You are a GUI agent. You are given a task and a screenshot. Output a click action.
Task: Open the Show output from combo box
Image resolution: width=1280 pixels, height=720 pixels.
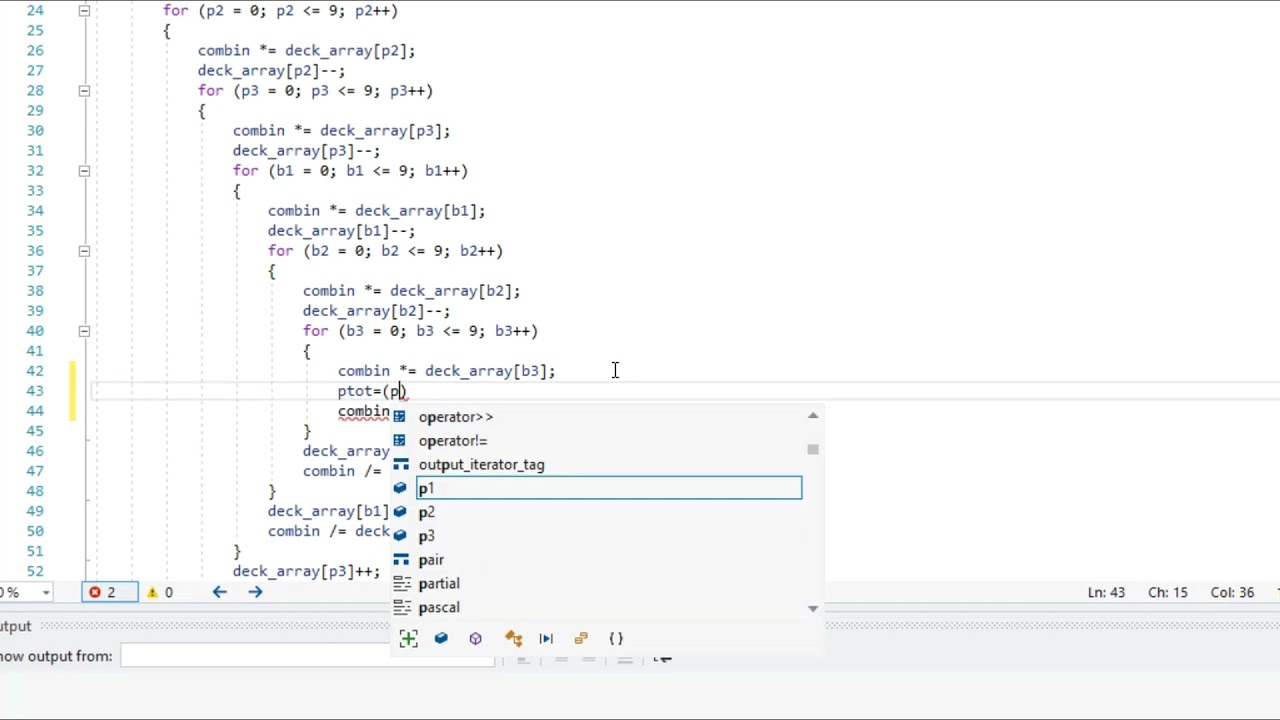(x=307, y=656)
